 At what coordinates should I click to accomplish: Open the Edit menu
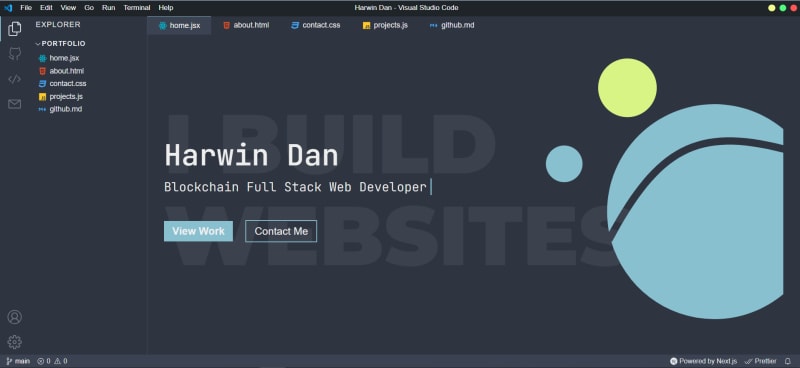[46, 8]
